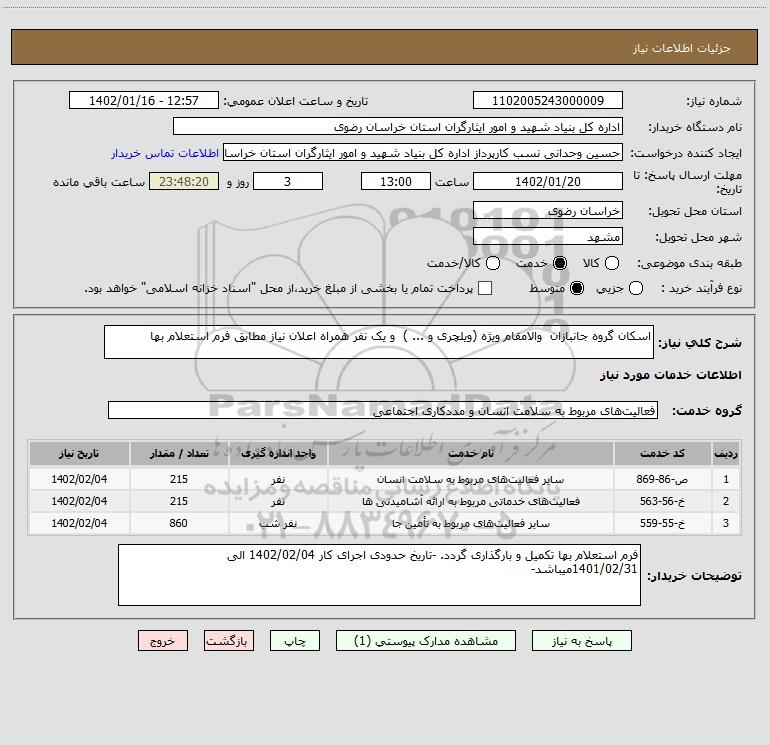Click service code ص-86-869
Image resolution: width=770 pixels, height=745 pixels.
pyautogui.click(x=662, y=479)
